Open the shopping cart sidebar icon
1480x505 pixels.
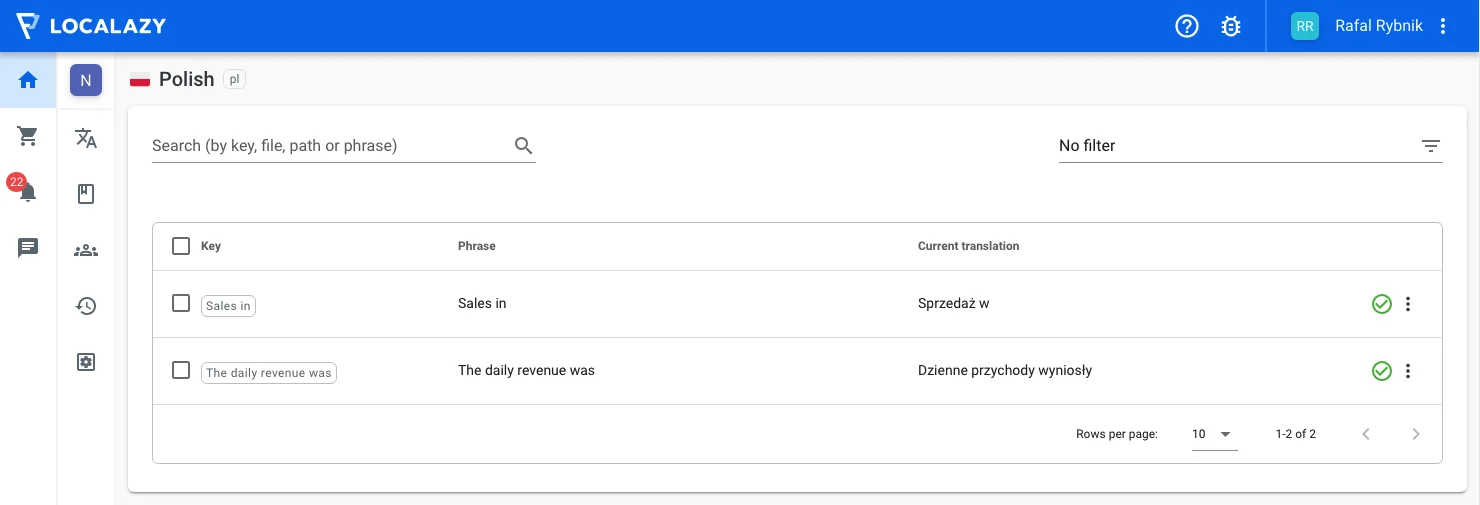(x=28, y=136)
